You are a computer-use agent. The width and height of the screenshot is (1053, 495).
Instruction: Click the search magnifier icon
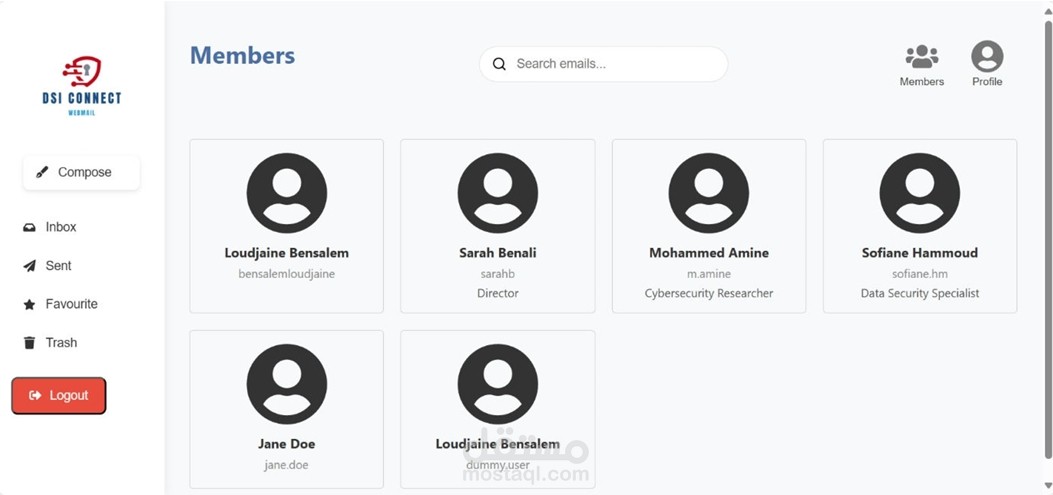[499, 64]
